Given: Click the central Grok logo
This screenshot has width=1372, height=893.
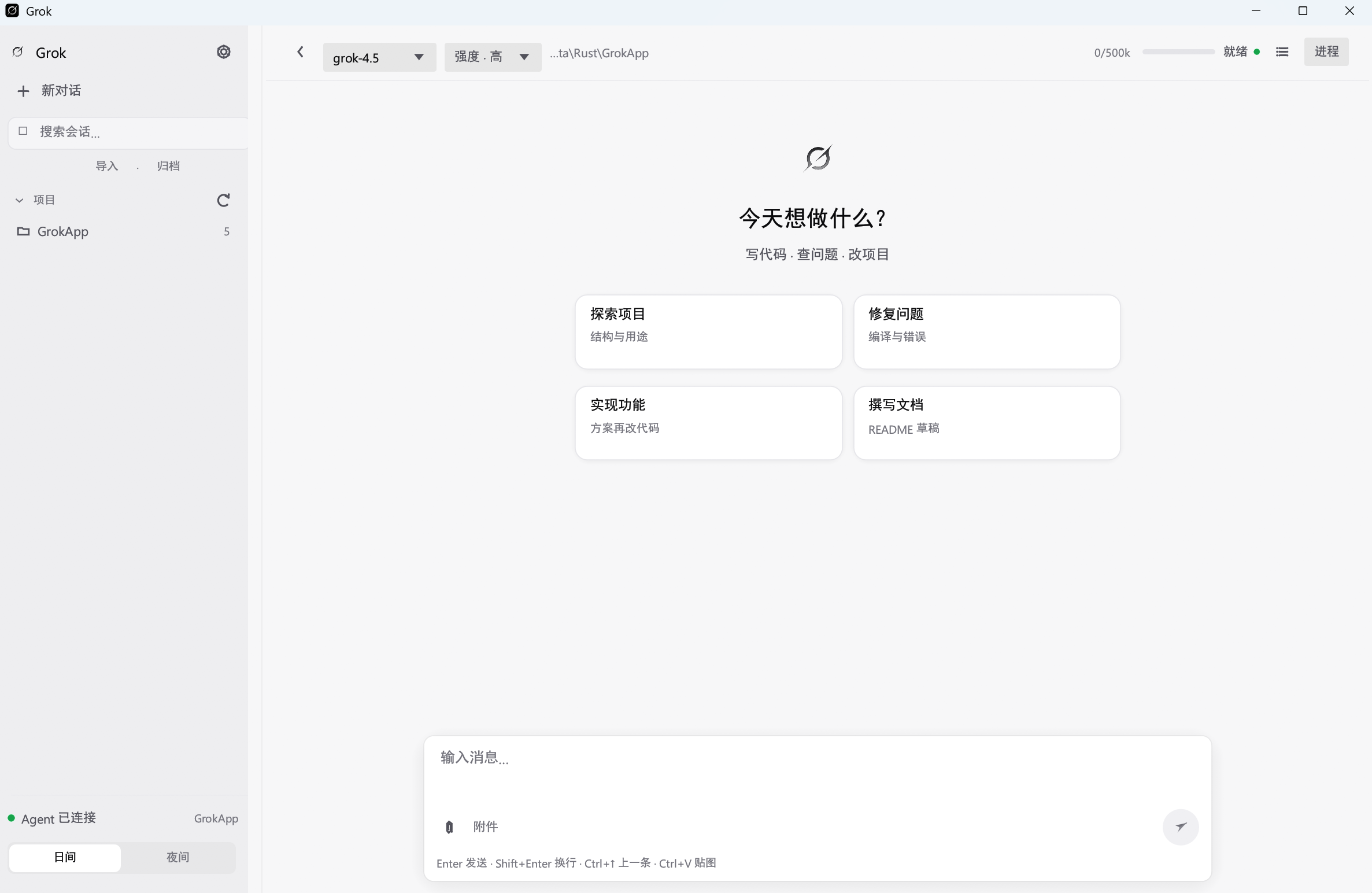Looking at the screenshot, I should pyautogui.click(x=818, y=158).
